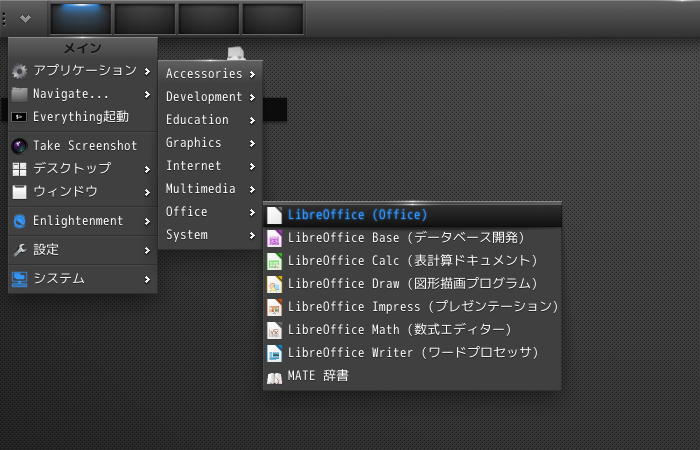
Task: Expand the Internet submenu arrow
Action: point(252,166)
